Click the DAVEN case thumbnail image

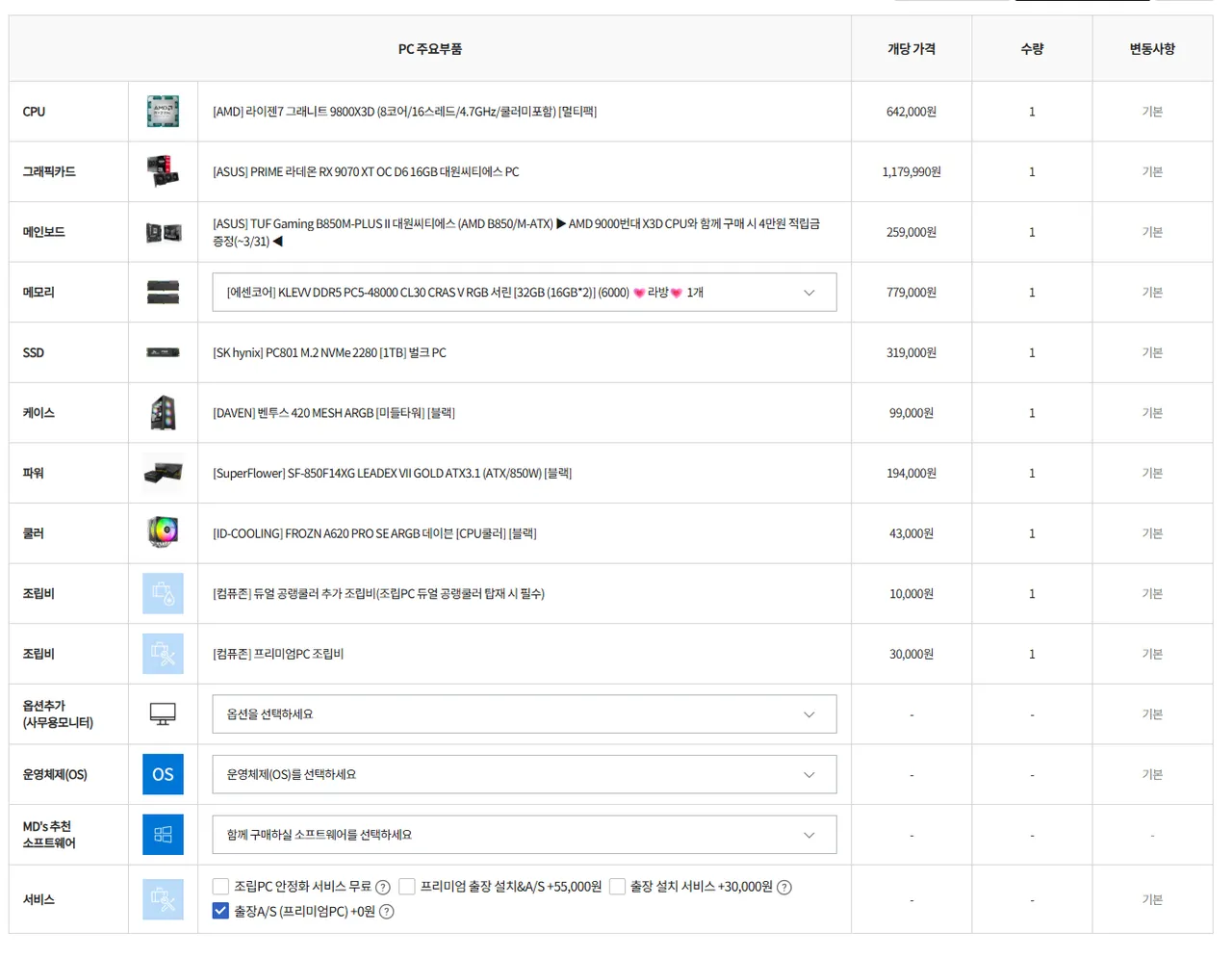163,413
